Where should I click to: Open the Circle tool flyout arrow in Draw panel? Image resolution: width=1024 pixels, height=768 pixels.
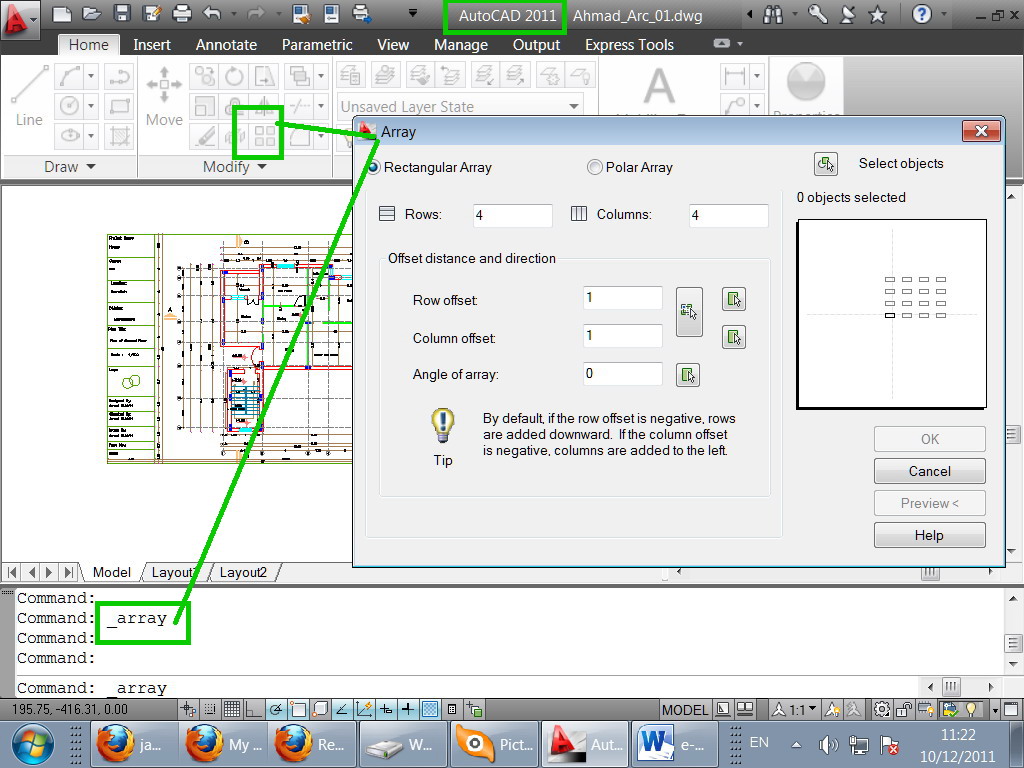pos(91,106)
